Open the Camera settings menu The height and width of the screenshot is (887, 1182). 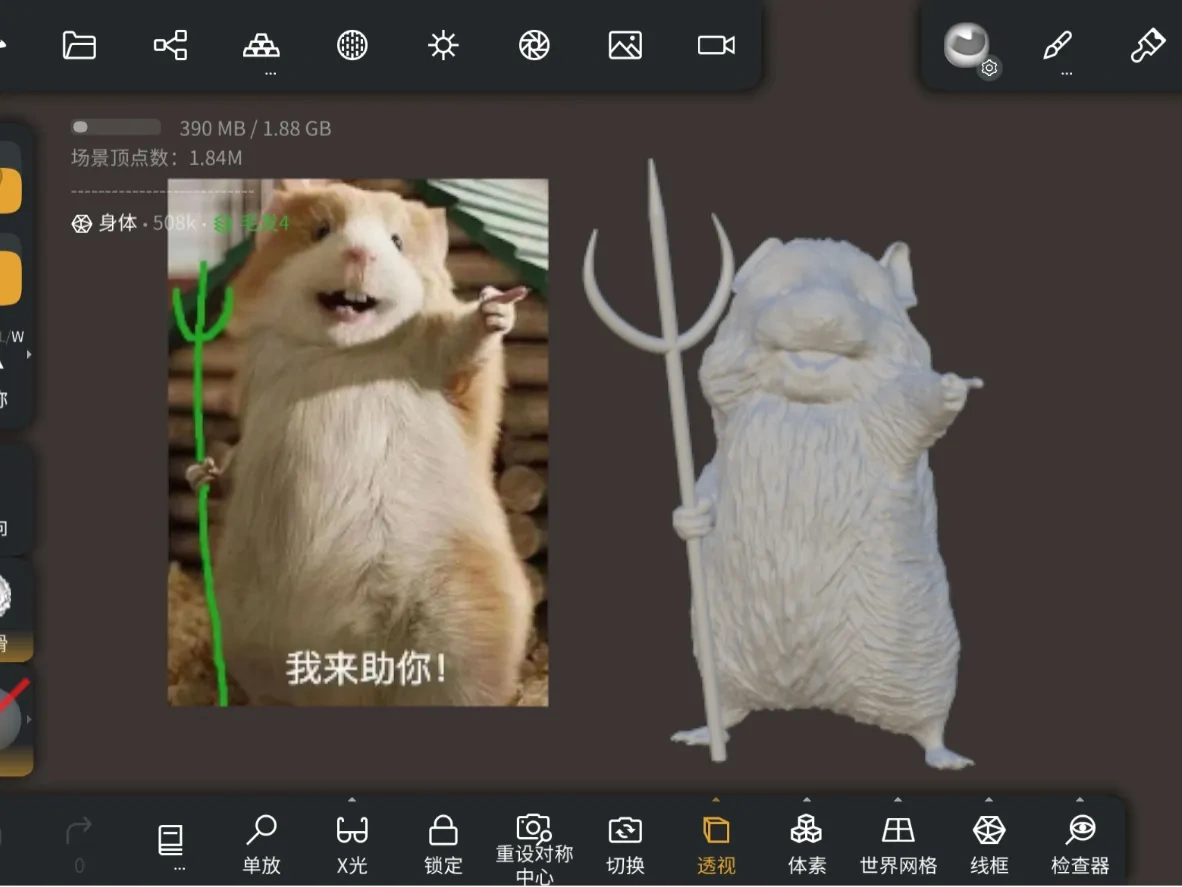716,45
